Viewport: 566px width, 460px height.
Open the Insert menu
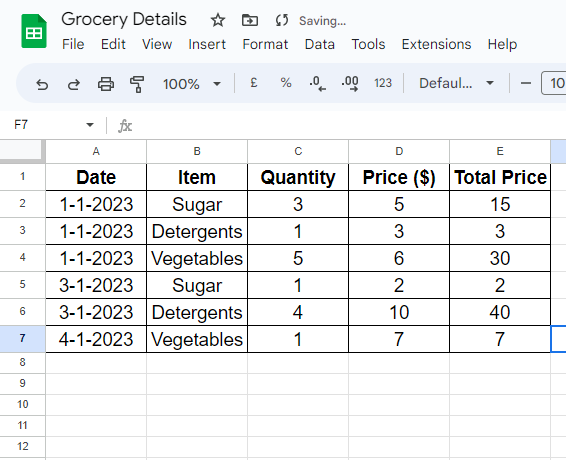coord(207,44)
